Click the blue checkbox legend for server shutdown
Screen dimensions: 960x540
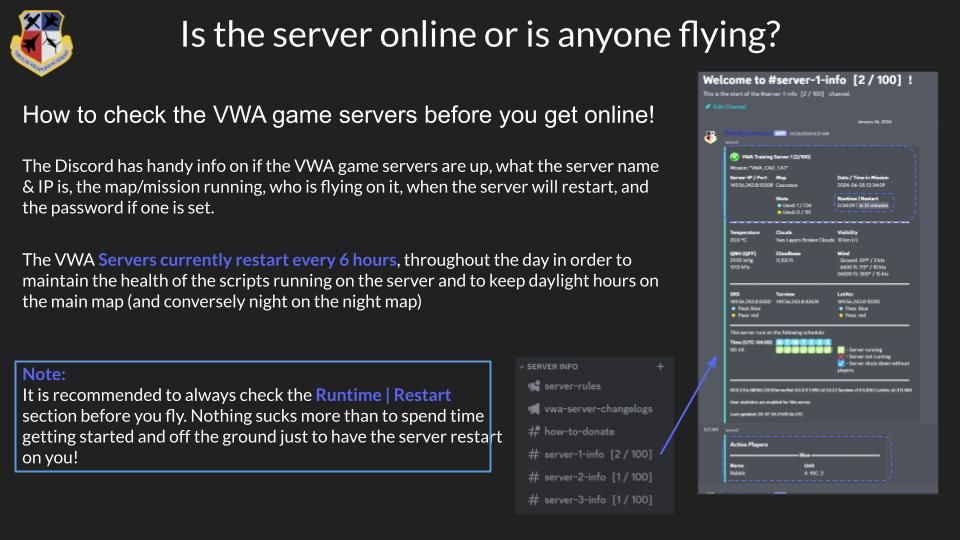[841, 363]
